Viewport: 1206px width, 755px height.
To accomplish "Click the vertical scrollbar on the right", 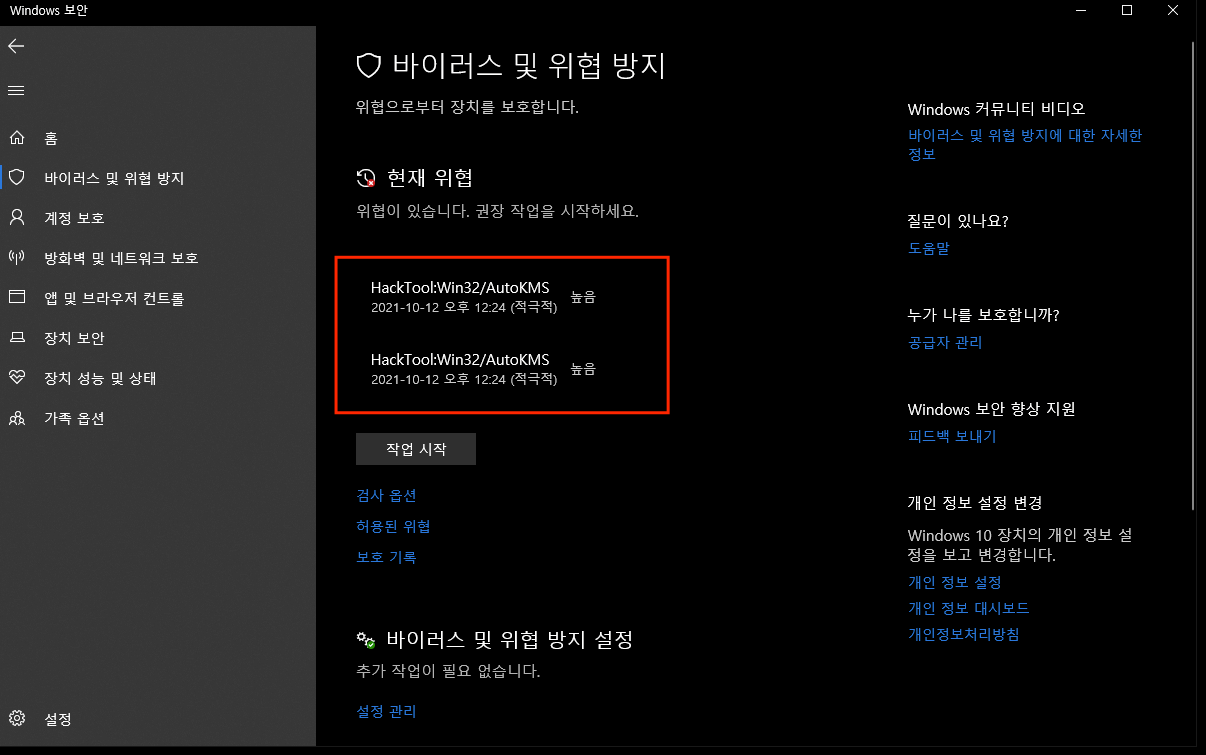I will 1194,275.
